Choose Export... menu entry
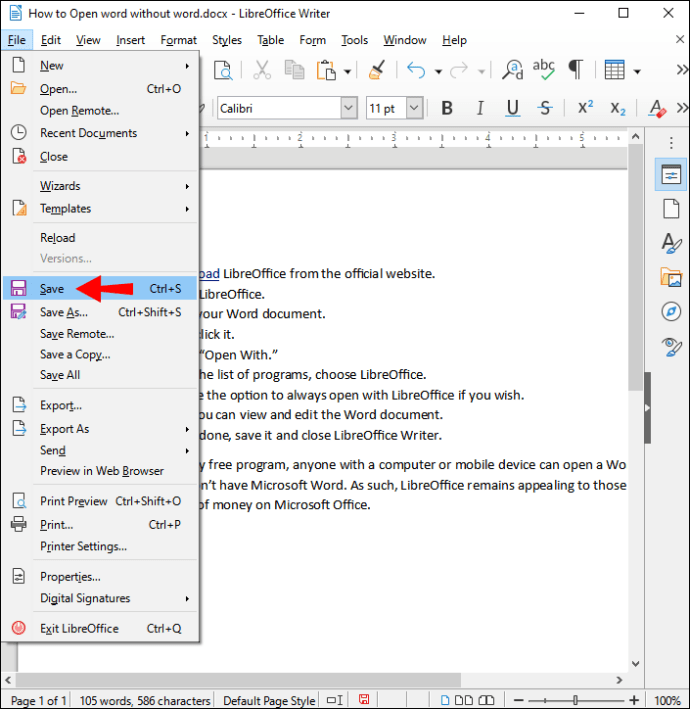Viewport: 690px width, 709px height. pyautogui.click(x=100, y=405)
